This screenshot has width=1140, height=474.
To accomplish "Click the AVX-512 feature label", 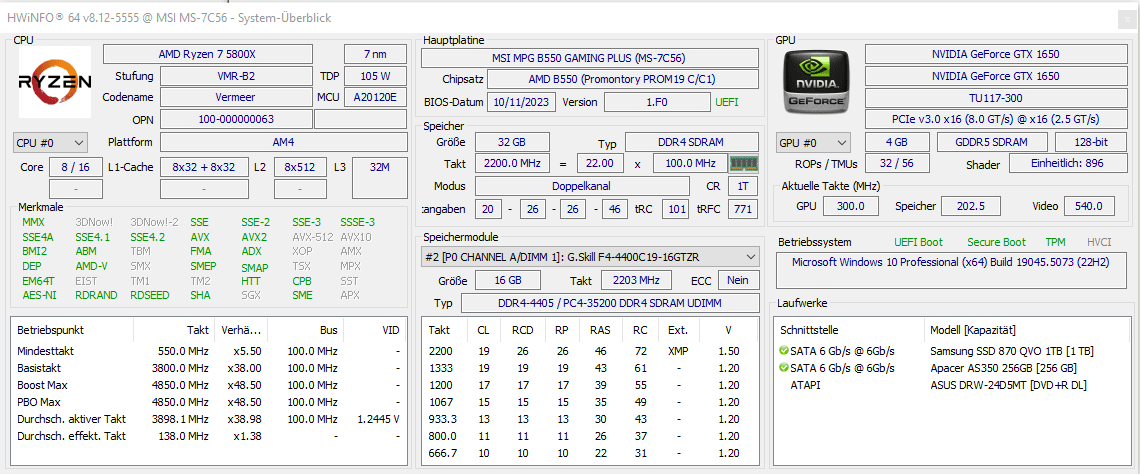I will pos(313,237).
